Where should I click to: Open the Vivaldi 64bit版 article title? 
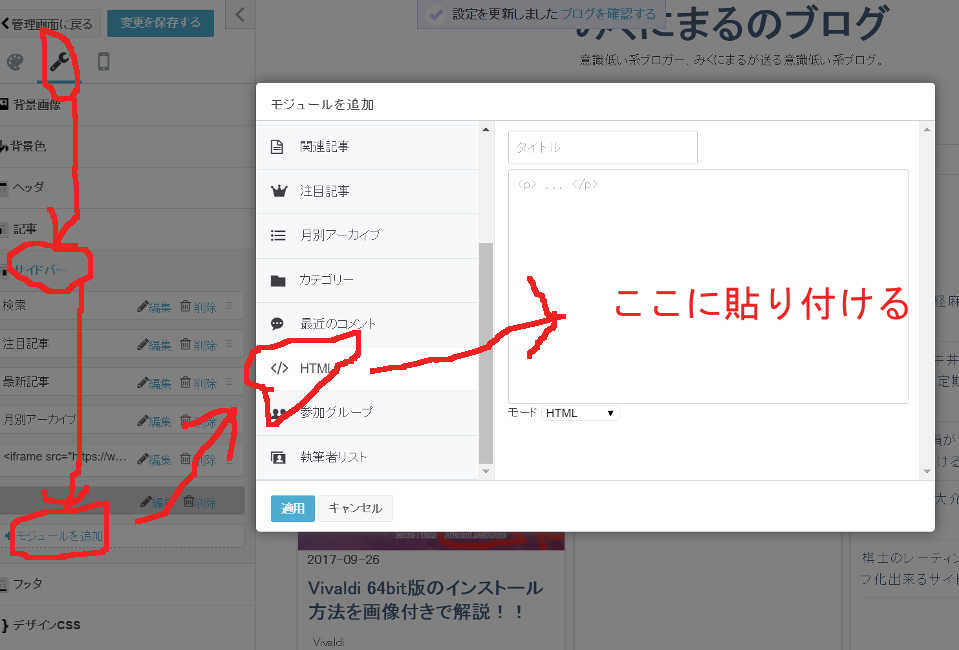coord(425,599)
